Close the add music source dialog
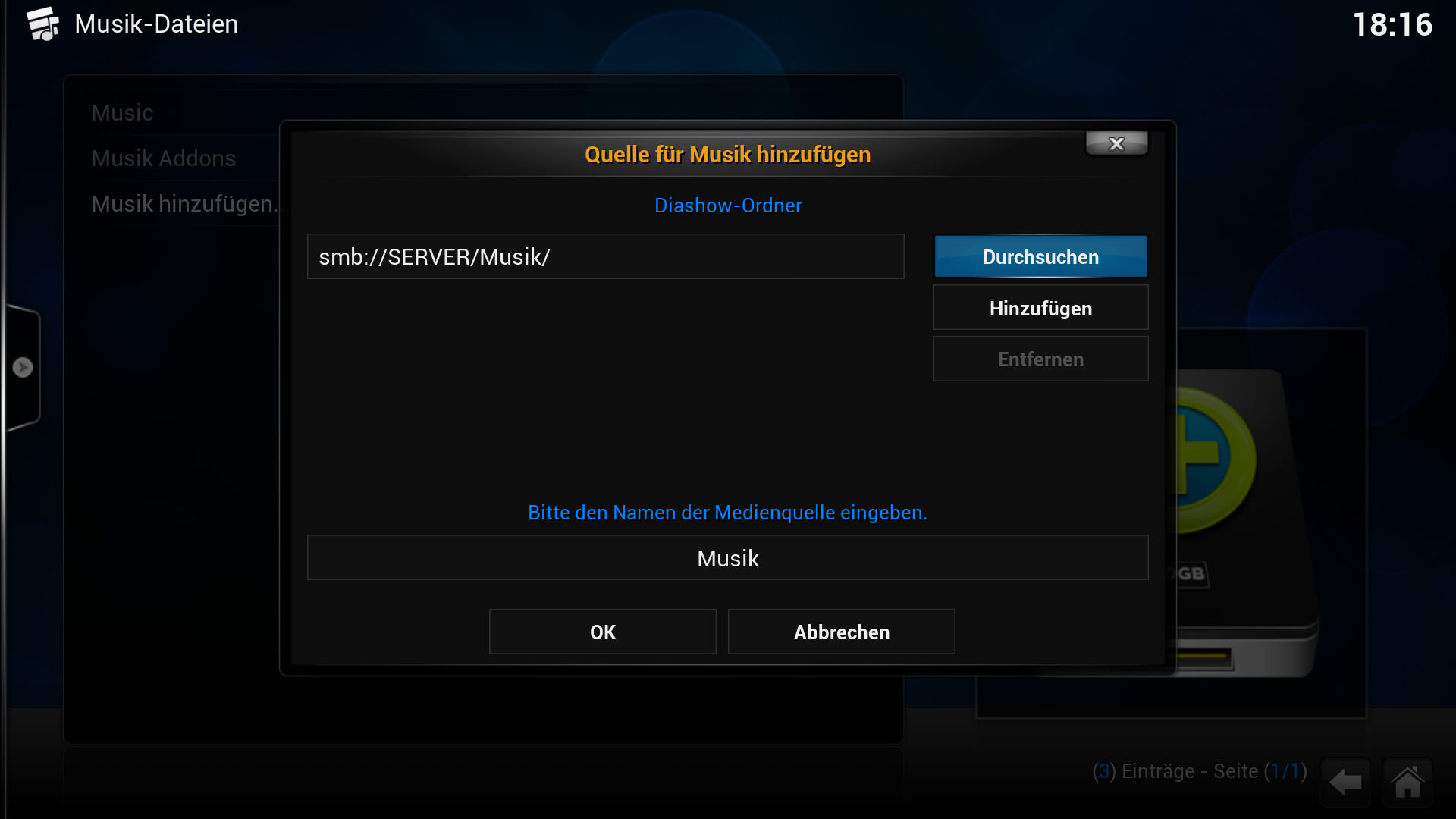This screenshot has width=1456, height=819. pyautogui.click(x=1116, y=143)
